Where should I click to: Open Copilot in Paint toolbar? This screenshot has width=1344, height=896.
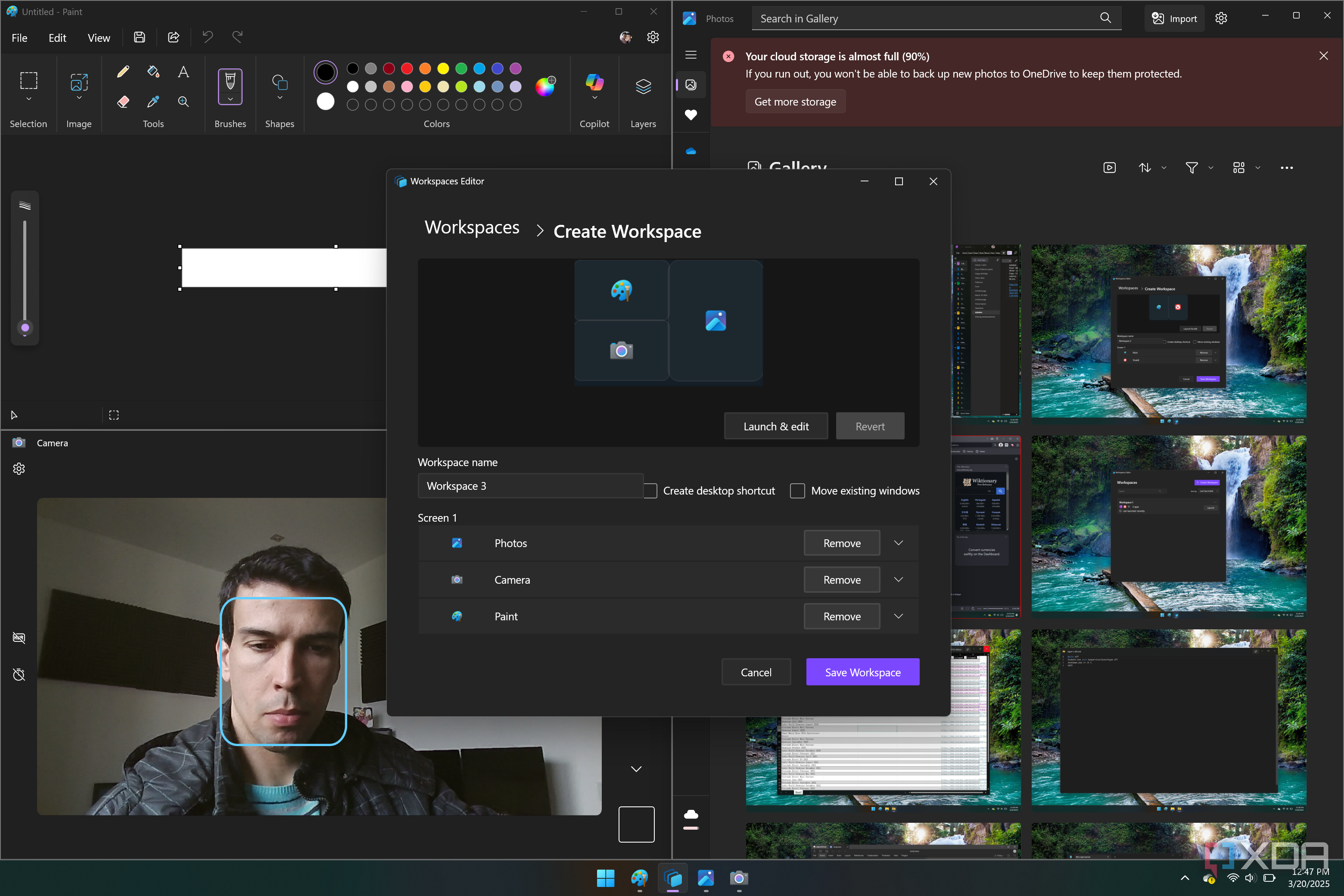[594, 86]
